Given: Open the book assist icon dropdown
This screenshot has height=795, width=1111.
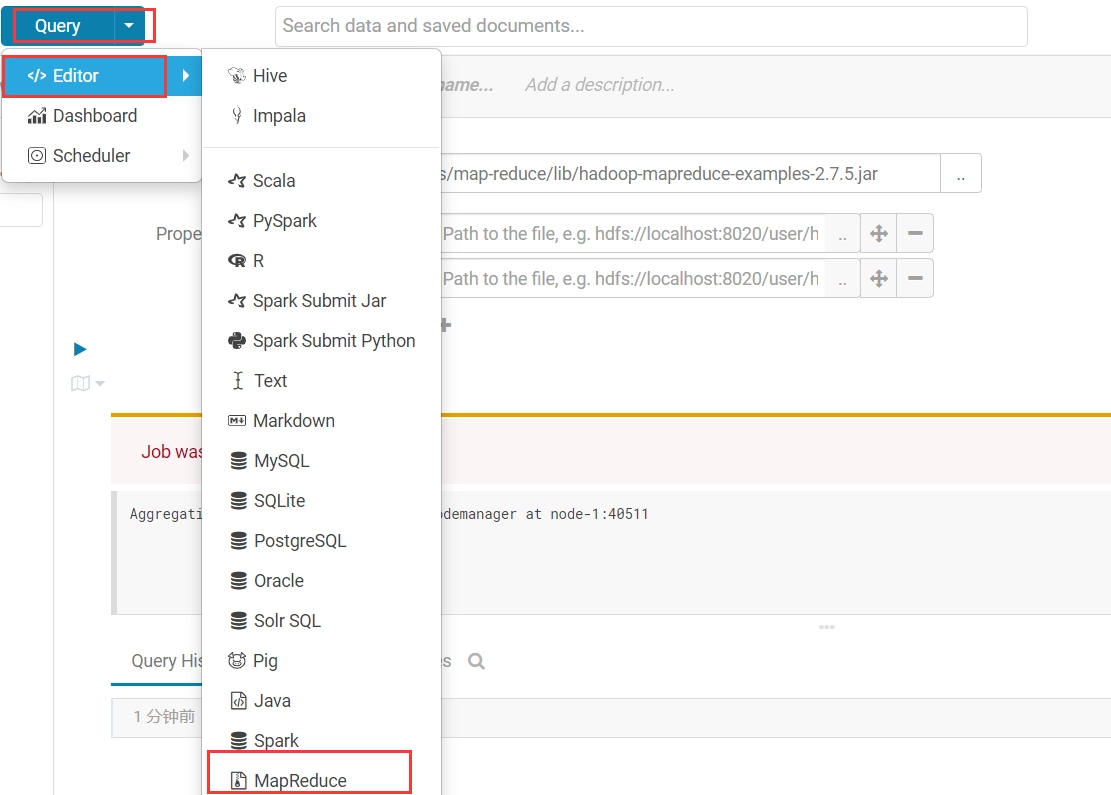Looking at the screenshot, I should point(88,383).
